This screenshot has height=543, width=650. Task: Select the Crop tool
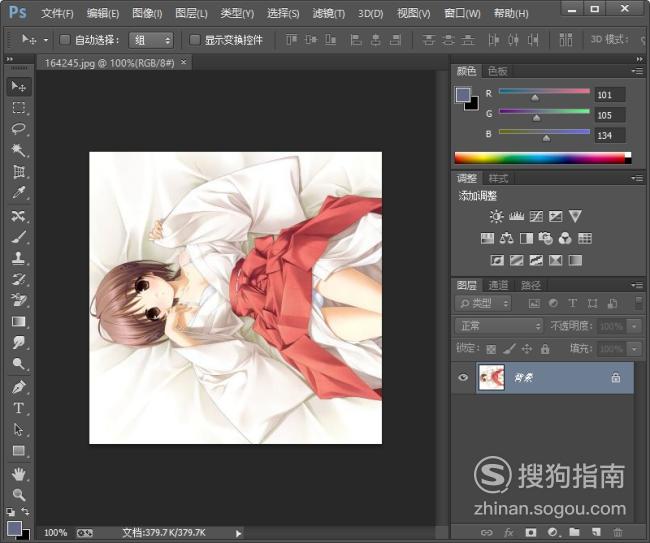click(19, 171)
